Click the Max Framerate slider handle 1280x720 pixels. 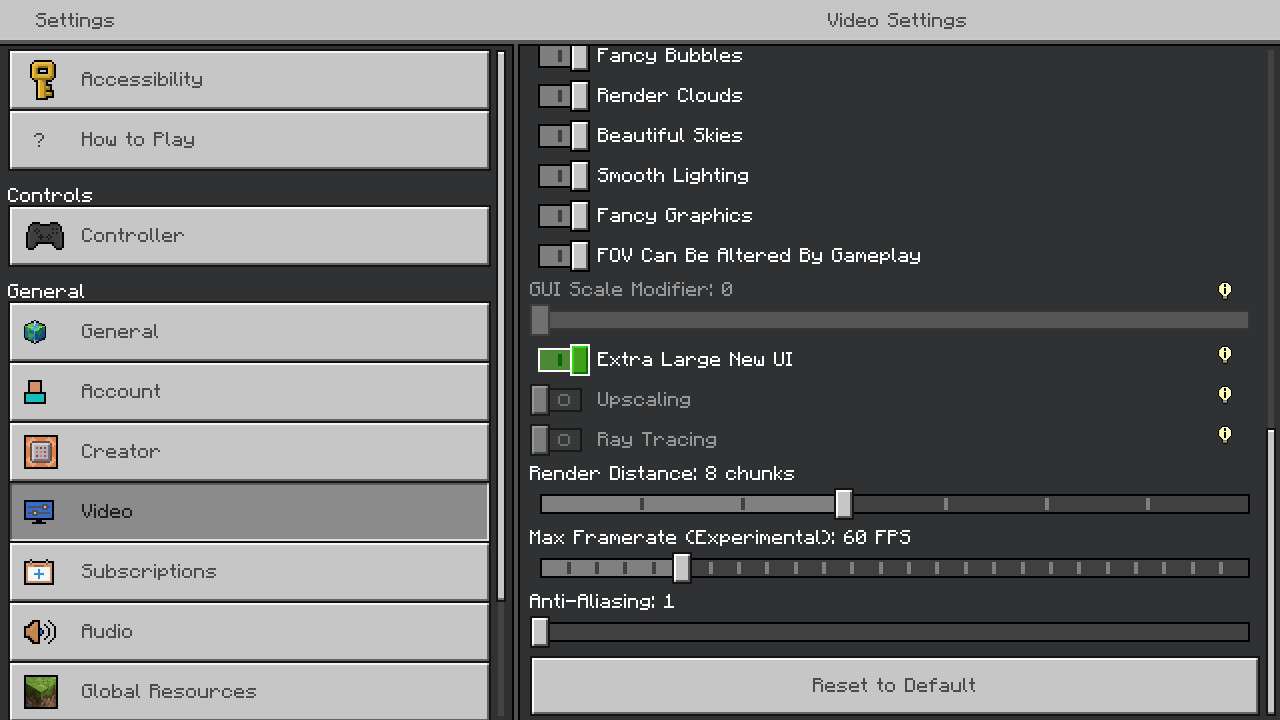(x=682, y=568)
